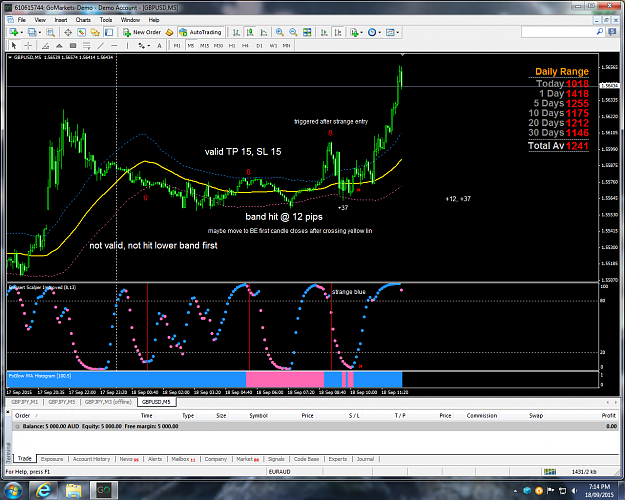
Task: Select the text label A tool
Action: click(x=159, y=45)
